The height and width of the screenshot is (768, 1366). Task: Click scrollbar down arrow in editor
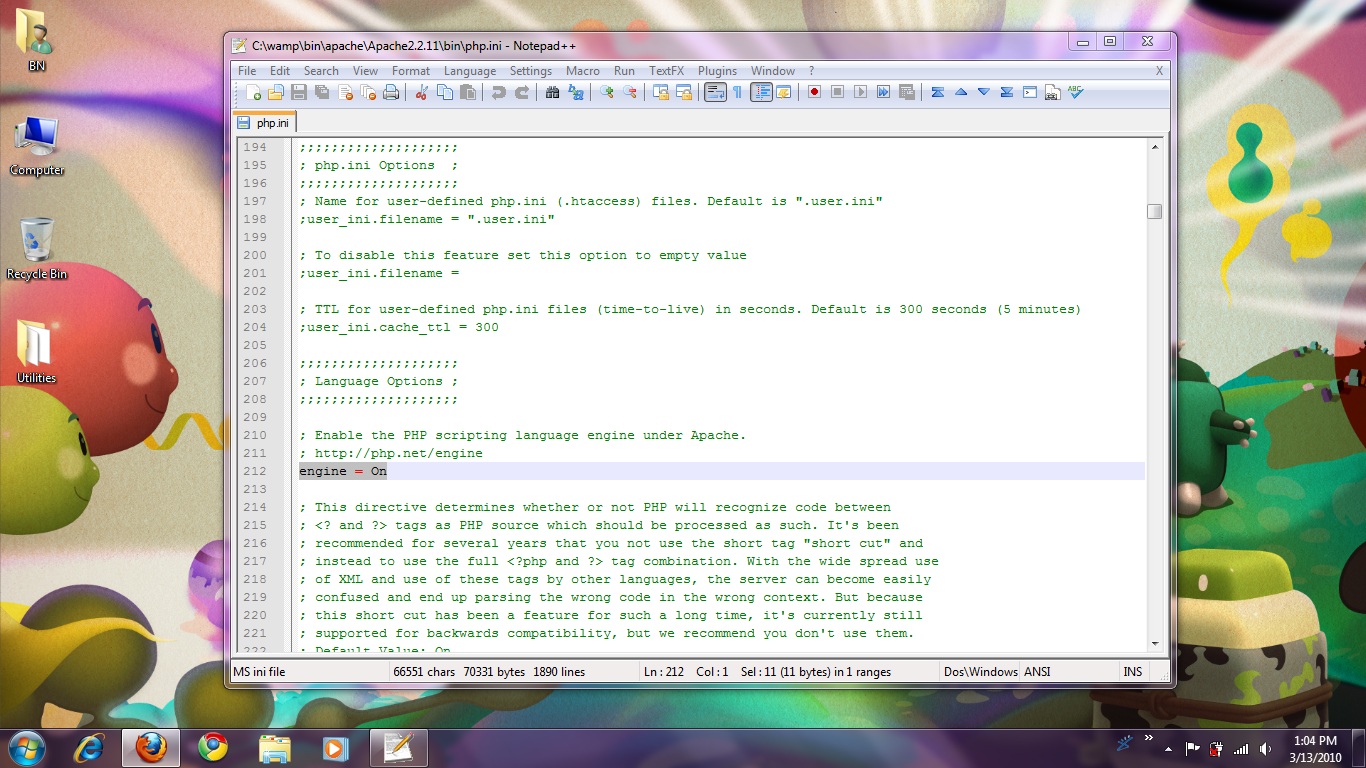pos(1154,643)
